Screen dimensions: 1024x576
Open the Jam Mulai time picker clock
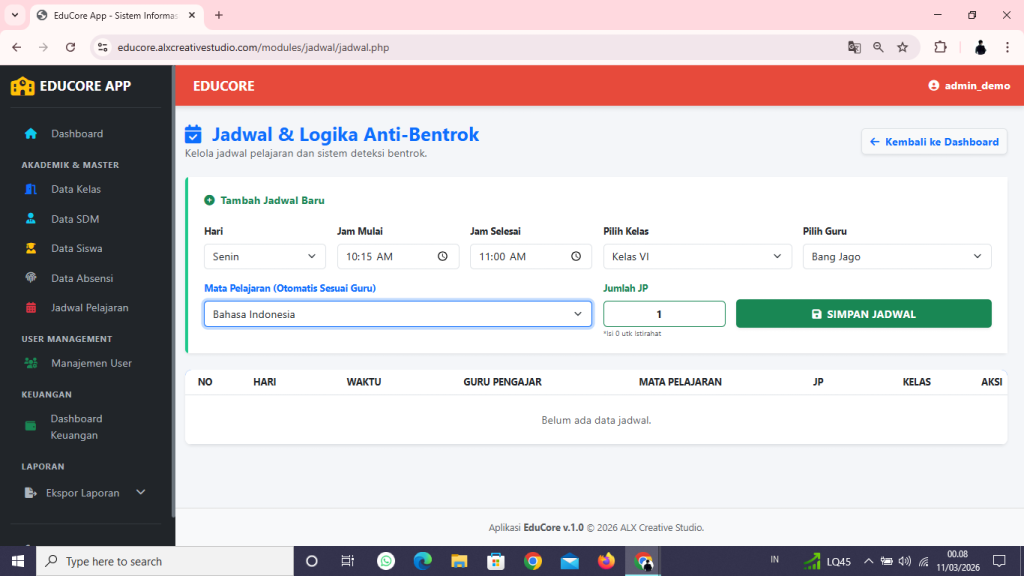pos(442,256)
